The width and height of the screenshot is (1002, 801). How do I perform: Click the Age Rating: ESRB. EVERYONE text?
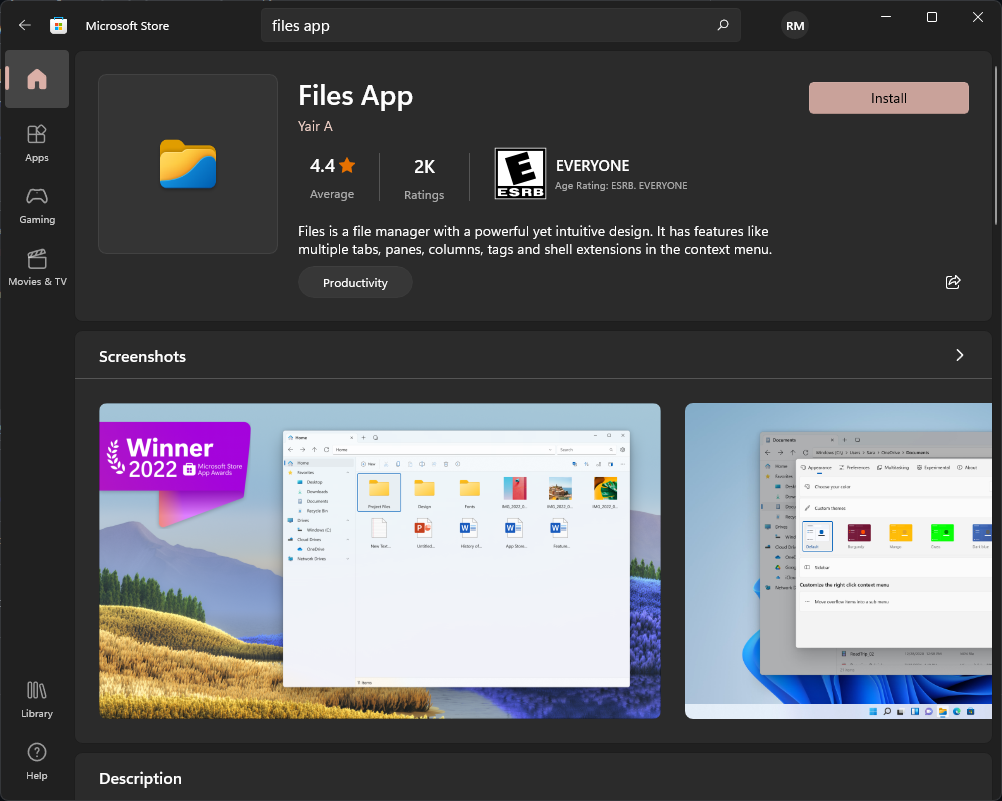(x=621, y=185)
